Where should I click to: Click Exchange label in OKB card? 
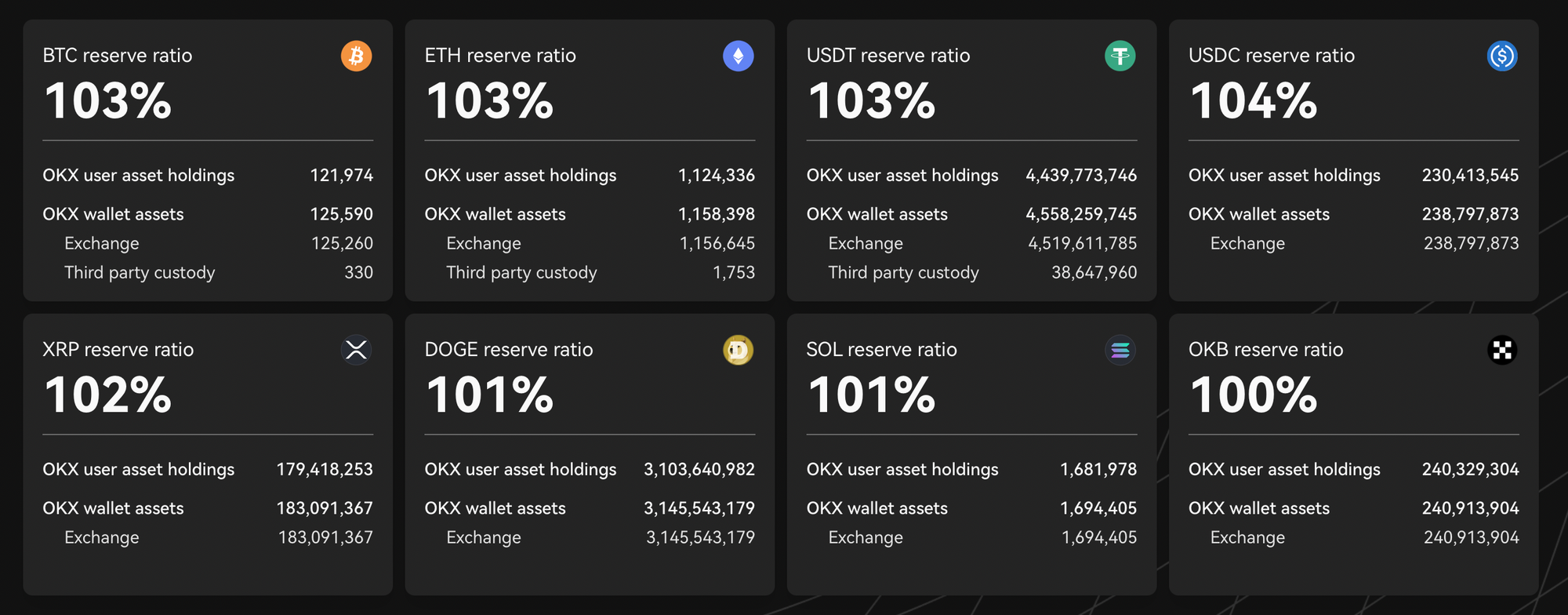click(x=1247, y=538)
